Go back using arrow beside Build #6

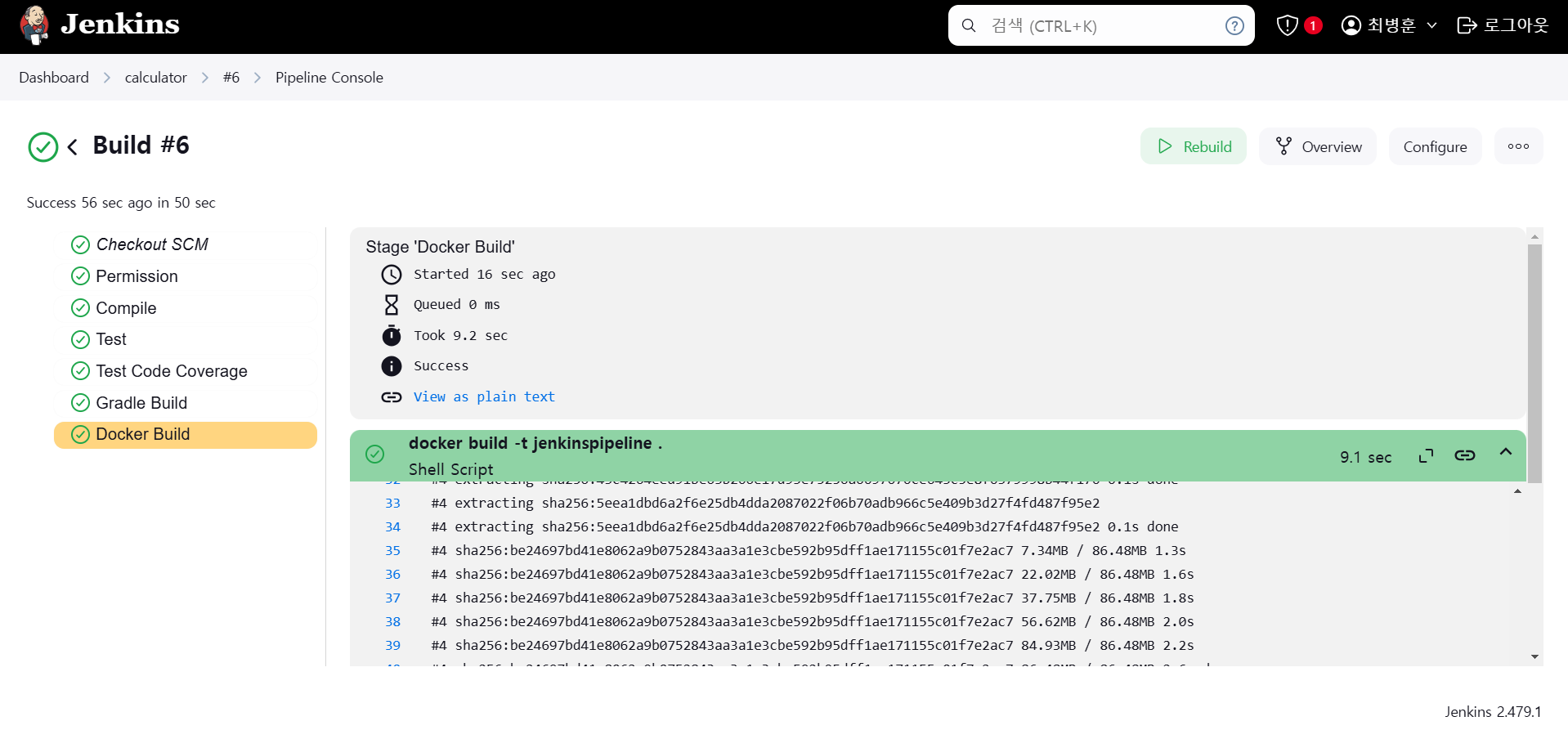pos(73,147)
